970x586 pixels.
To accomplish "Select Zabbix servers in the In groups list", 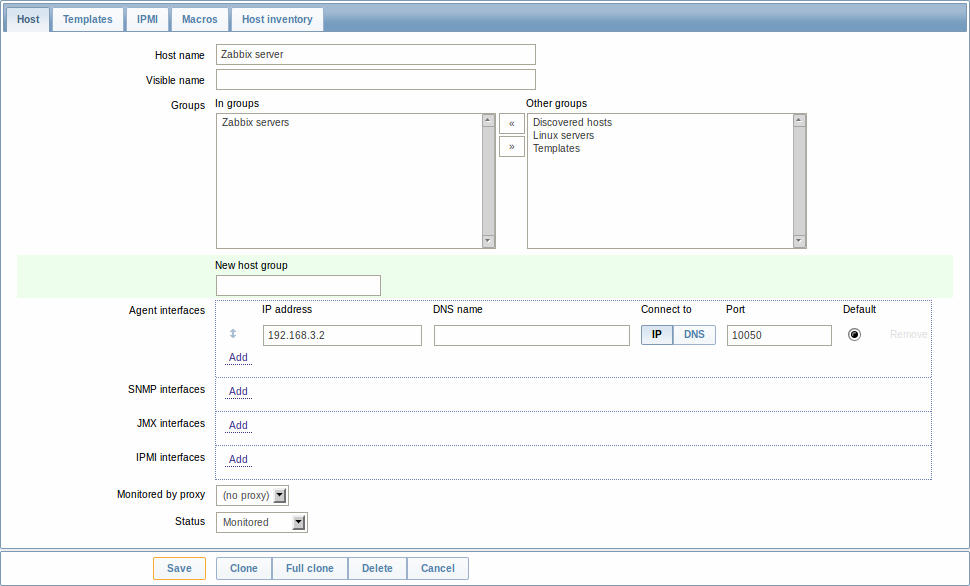I will (255, 123).
